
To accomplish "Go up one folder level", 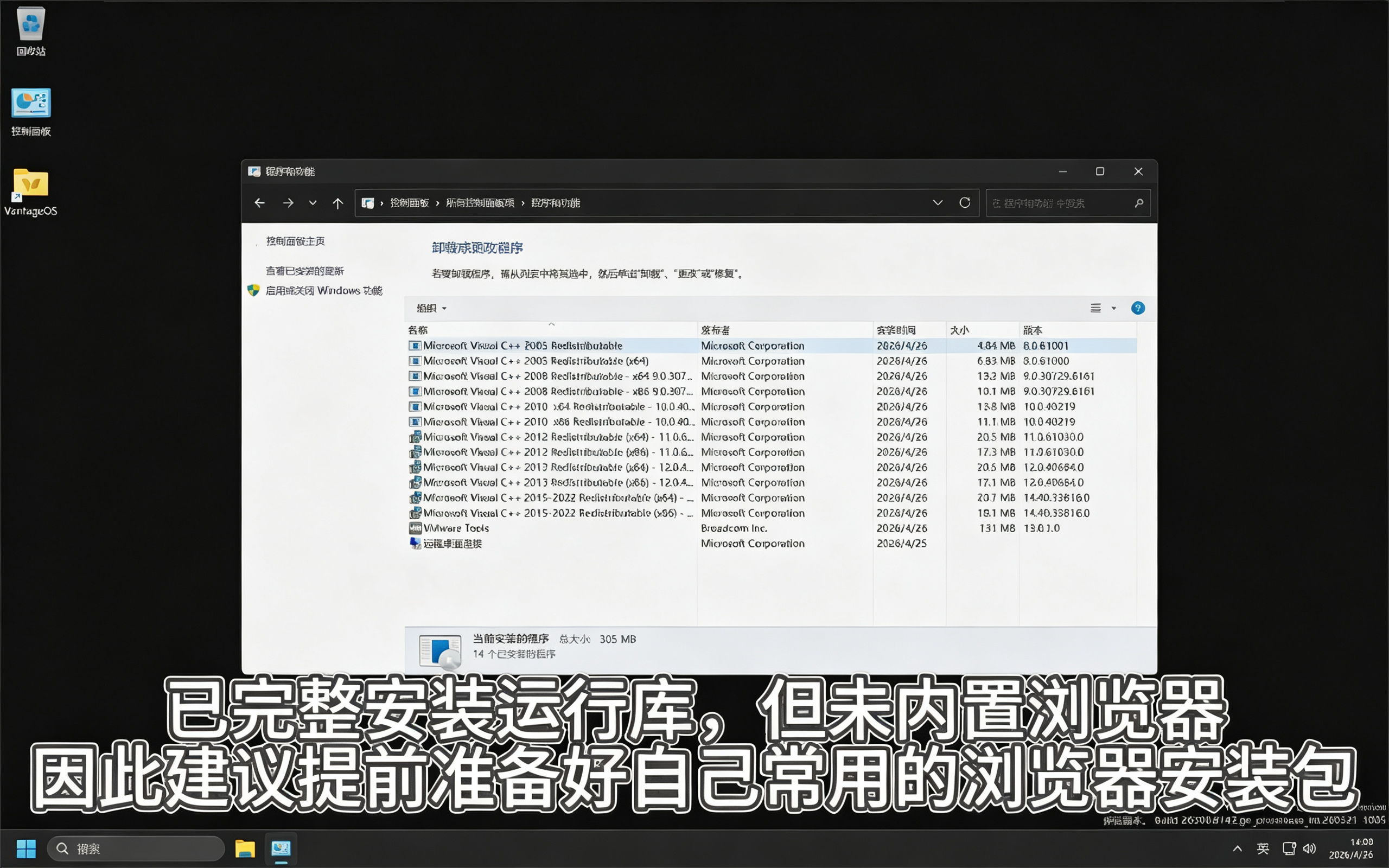I will (x=338, y=203).
